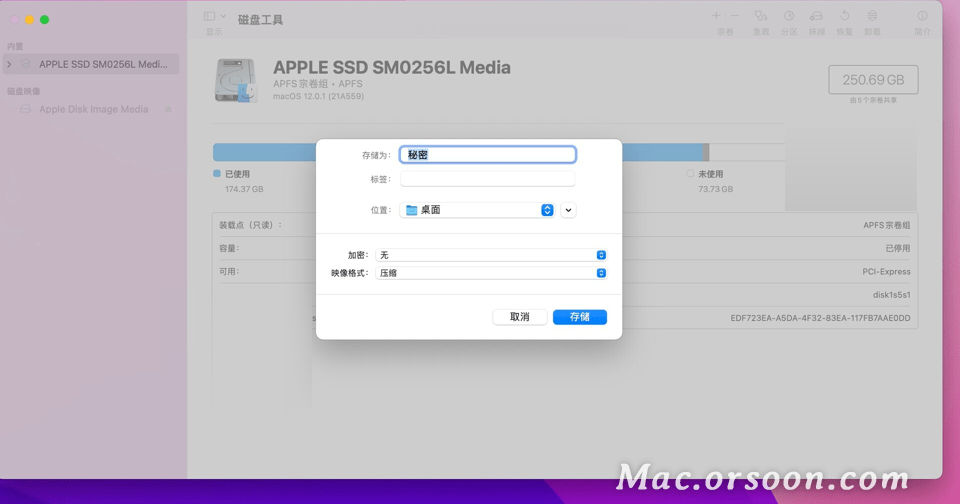Screen dimensions: 960x504
Task: Click the 装载点（只读） label
Action: [x=251, y=225]
